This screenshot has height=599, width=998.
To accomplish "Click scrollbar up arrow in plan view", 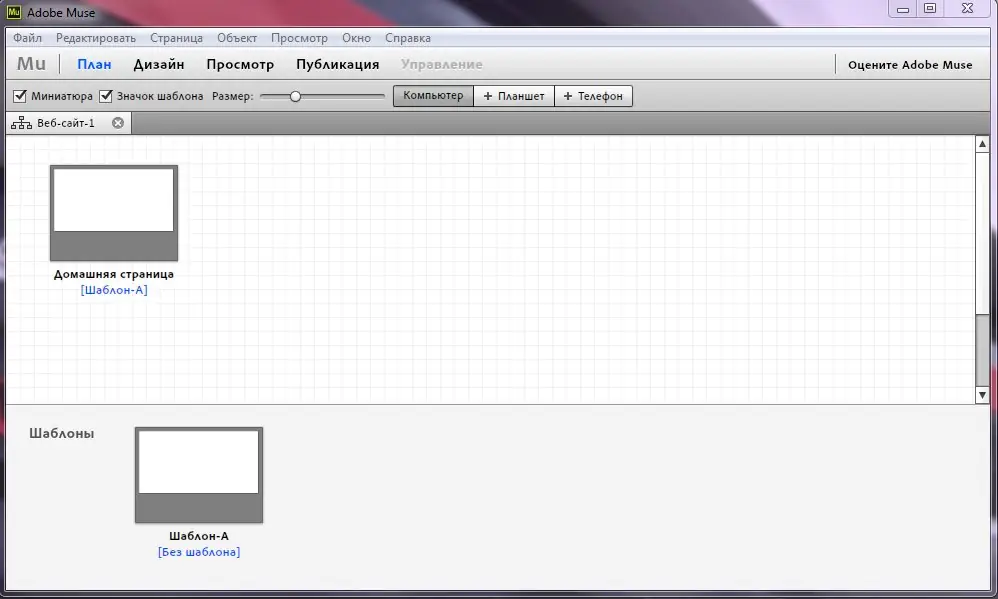I will (982, 144).
